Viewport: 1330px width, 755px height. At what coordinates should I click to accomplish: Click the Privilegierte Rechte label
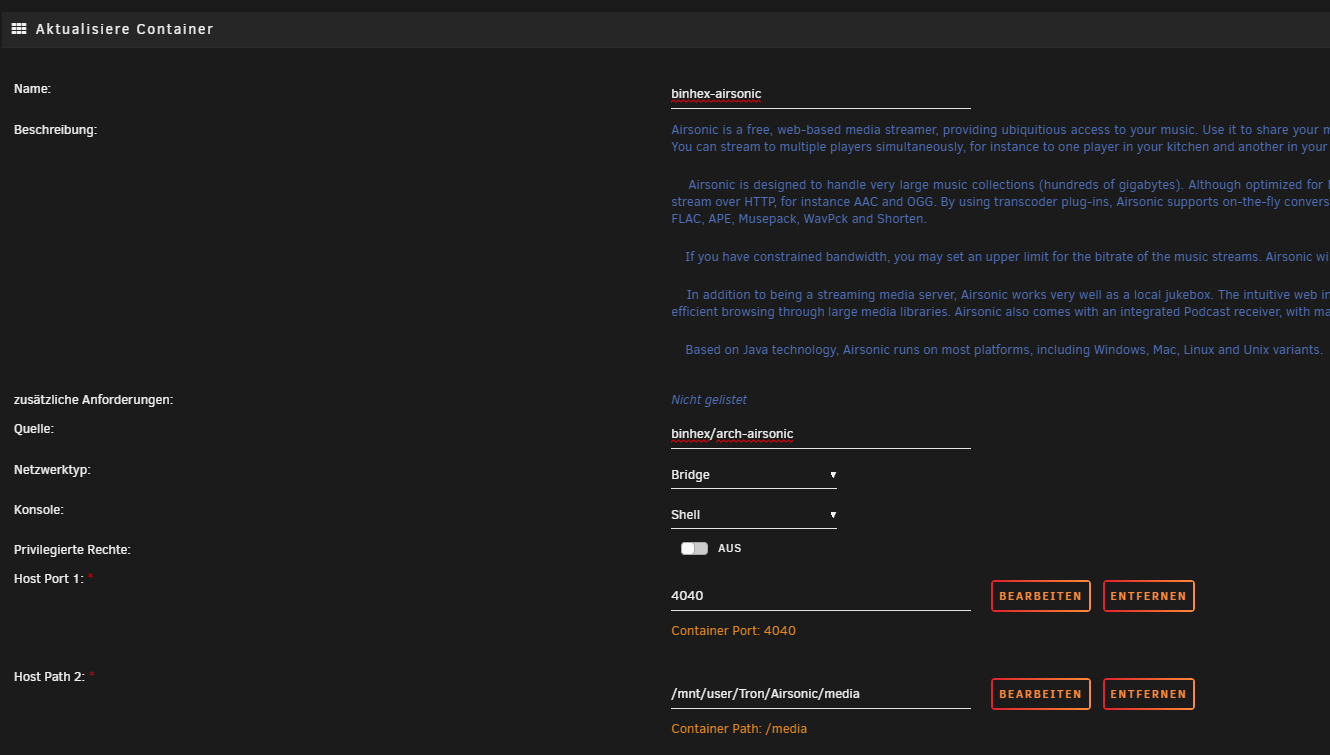[x=72, y=550]
